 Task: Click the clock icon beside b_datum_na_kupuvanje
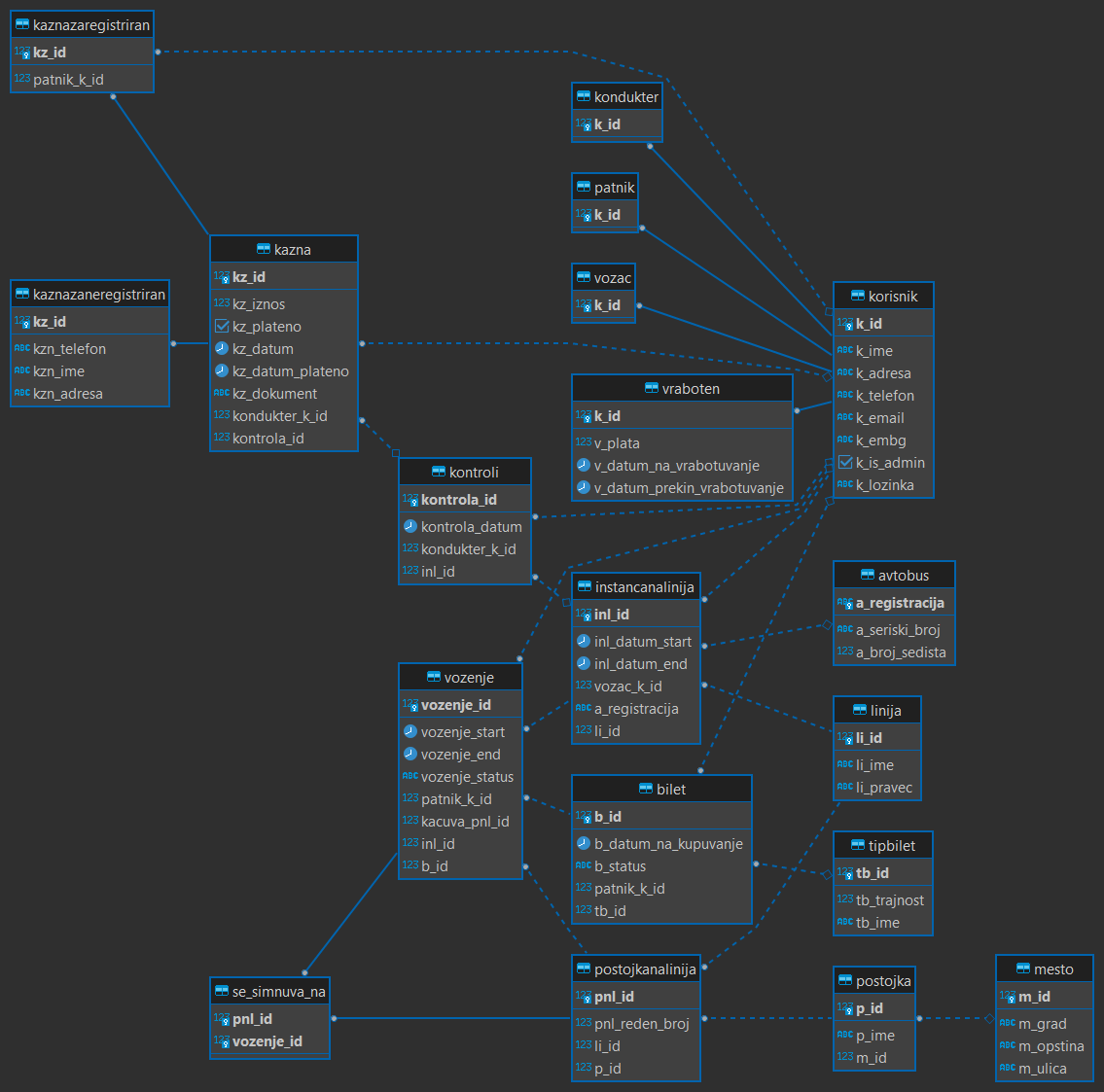(583, 843)
